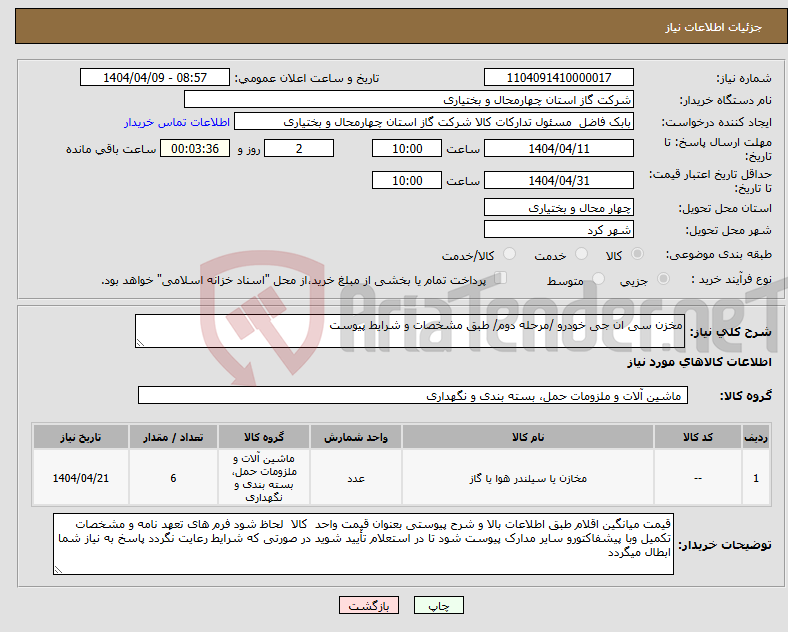
Task: Click the گروه کالا column header
Action: [x=264, y=437]
